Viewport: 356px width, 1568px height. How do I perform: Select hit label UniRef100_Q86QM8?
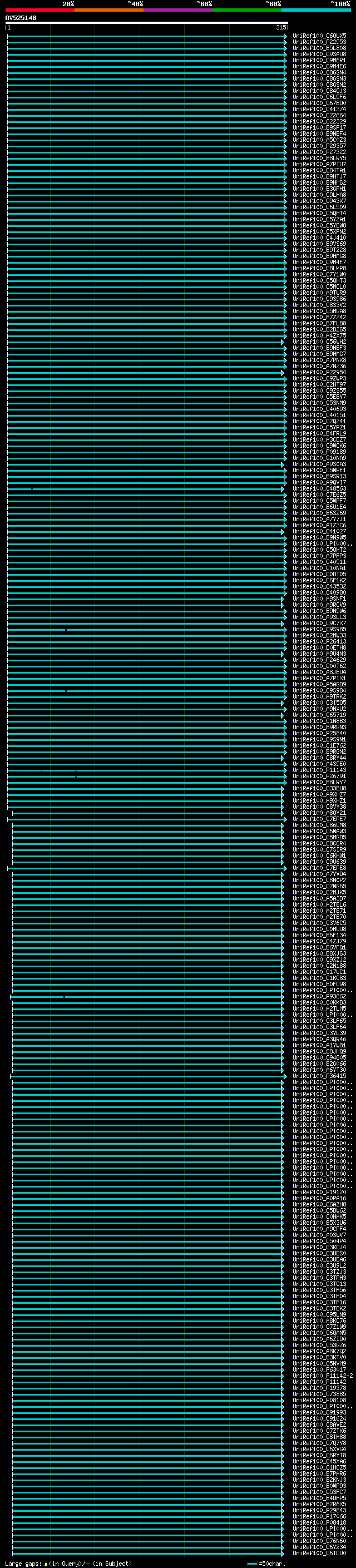coord(319,825)
